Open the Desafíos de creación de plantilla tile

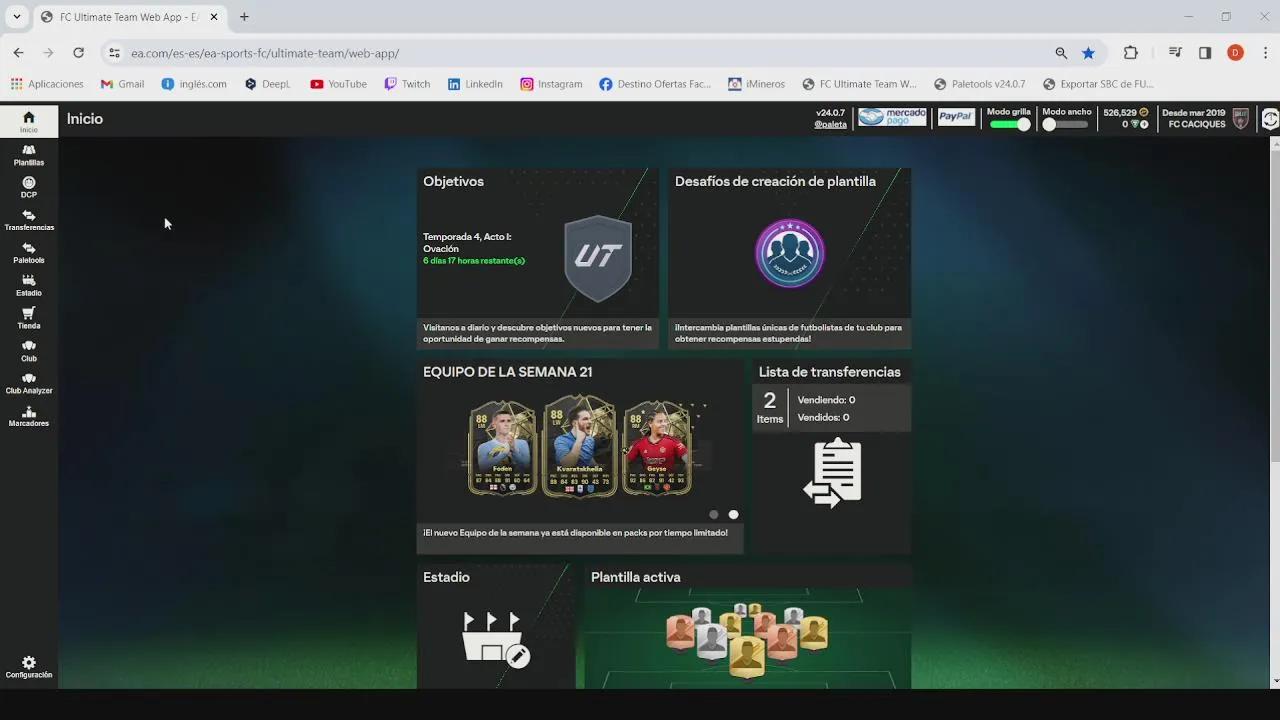(789, 258)
